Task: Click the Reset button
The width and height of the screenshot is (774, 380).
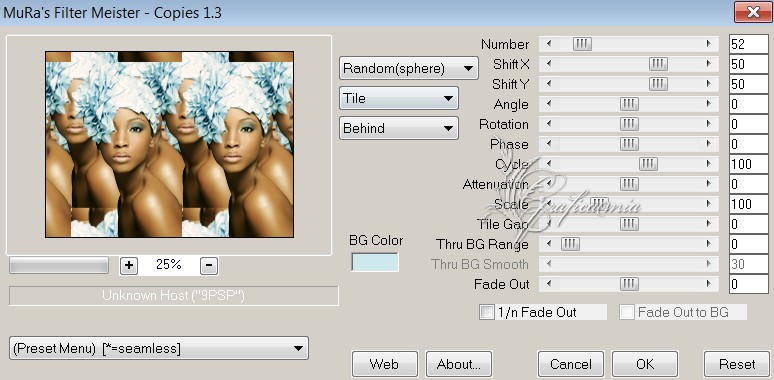Action: (736, 364)
